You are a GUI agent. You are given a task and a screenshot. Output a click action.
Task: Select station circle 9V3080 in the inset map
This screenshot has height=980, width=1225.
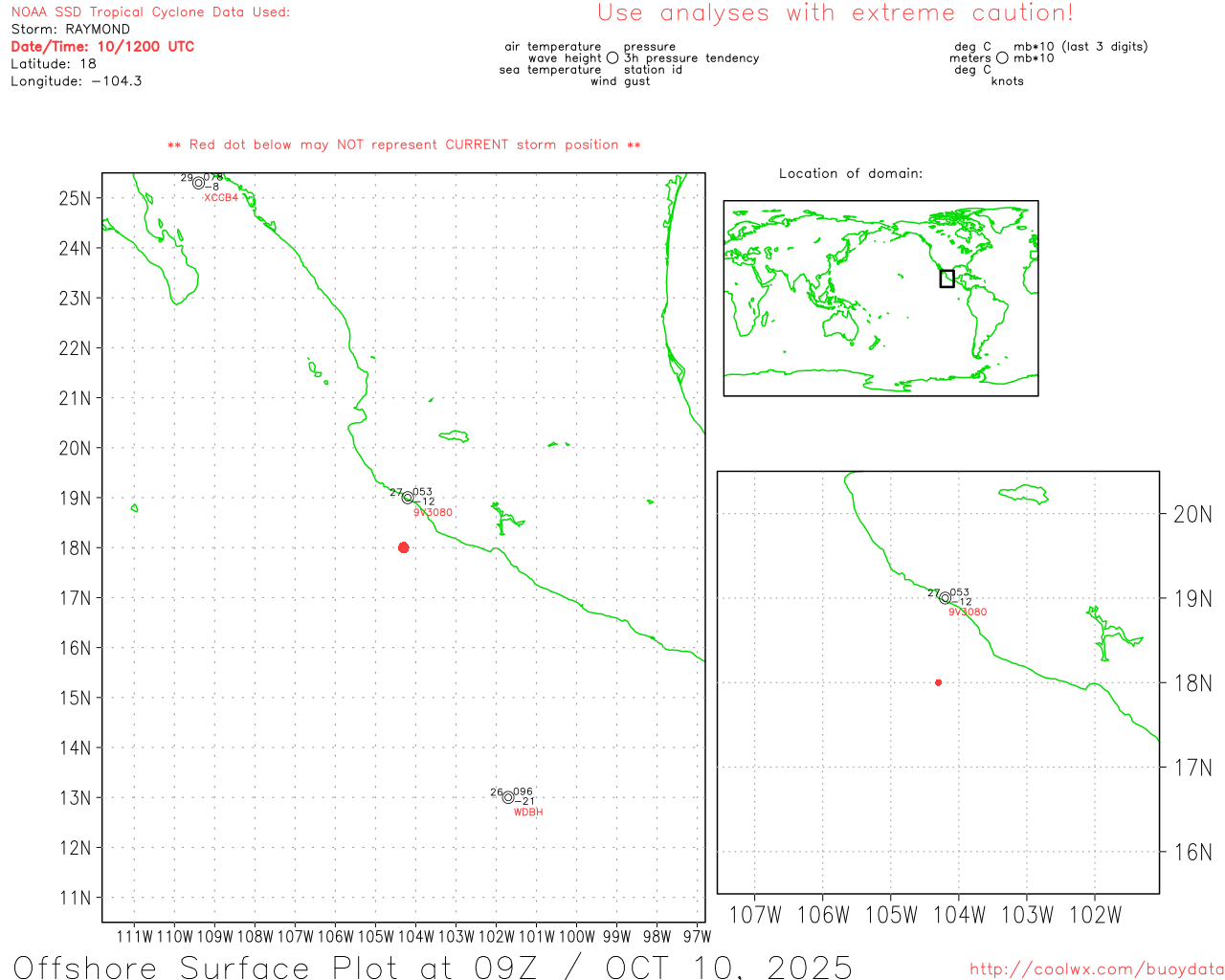[x=945, y=598]
